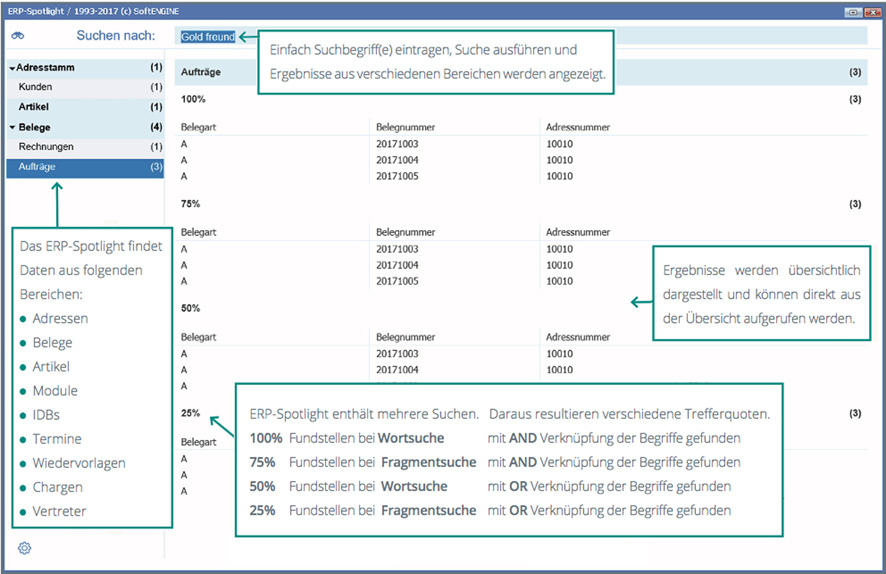The height and width of the screenshot is (574, 886).
Task: Click the Belegnummer header in 50% group
Action: point(406,337)
